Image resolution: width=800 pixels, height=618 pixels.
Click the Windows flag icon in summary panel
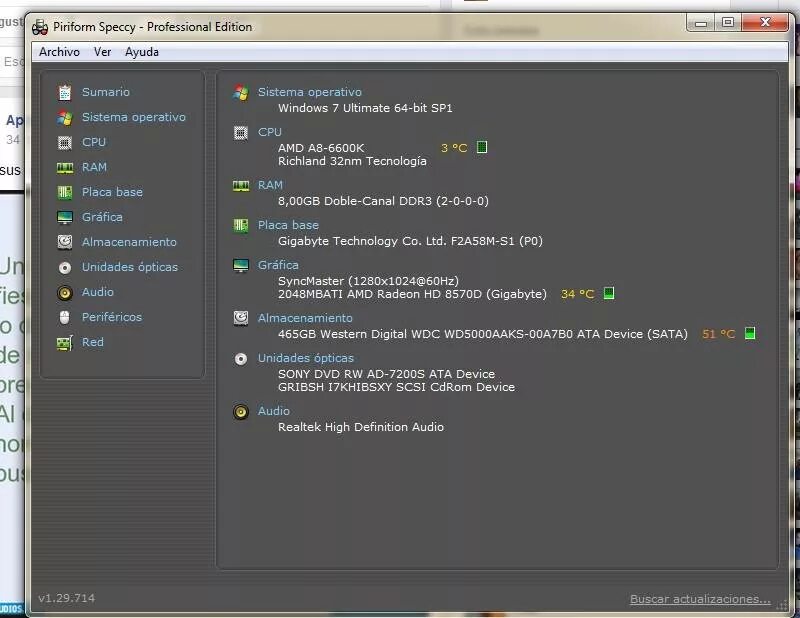(241, 92)
